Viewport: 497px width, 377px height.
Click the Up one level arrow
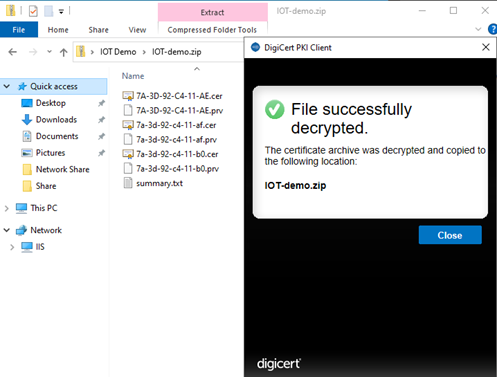tap(63, 52)
